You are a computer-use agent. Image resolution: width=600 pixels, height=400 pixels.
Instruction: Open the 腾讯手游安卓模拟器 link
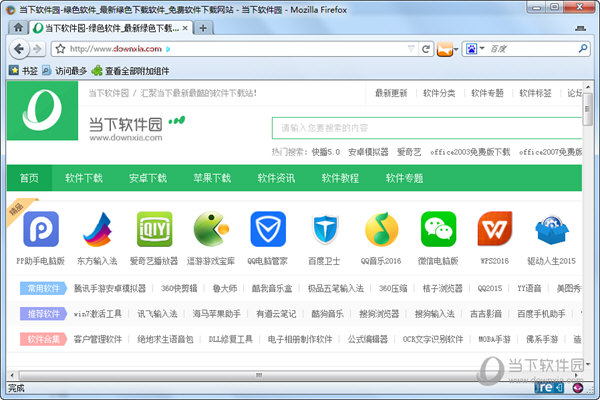point(110,288)
